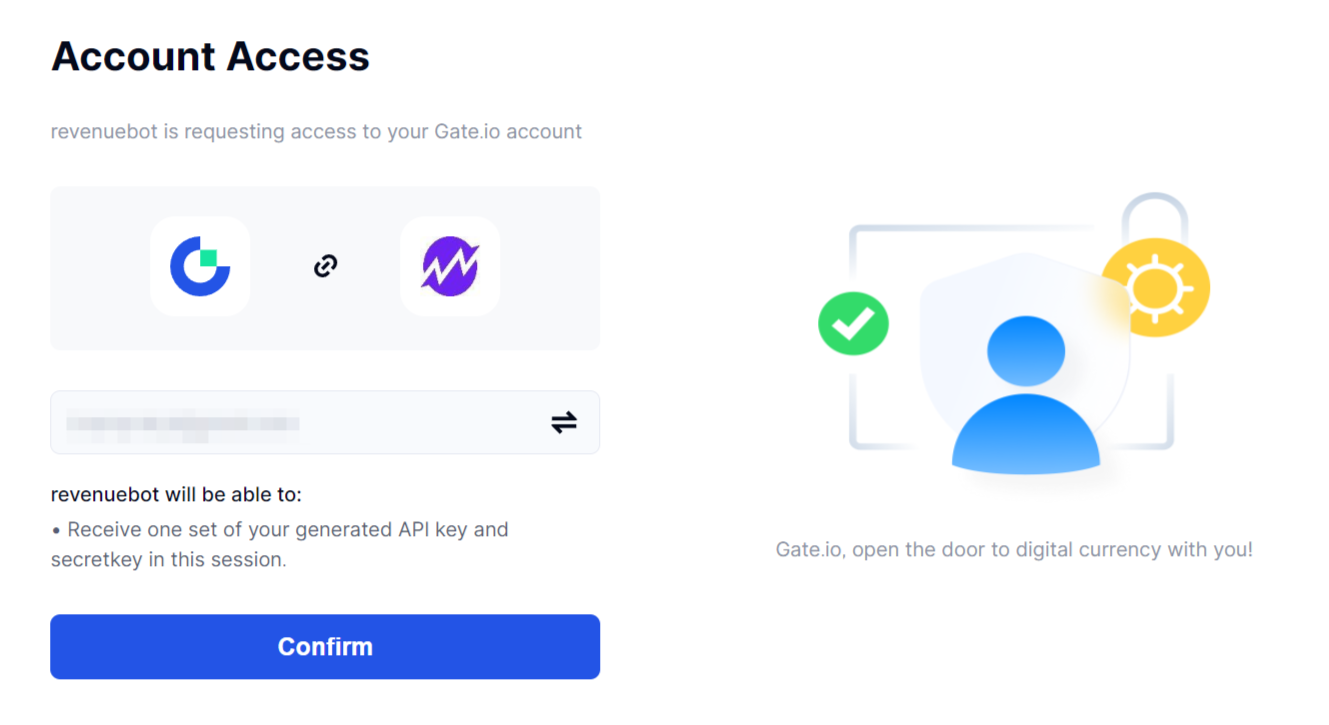Click the Gate.io blue logo icon

[200, 266]
